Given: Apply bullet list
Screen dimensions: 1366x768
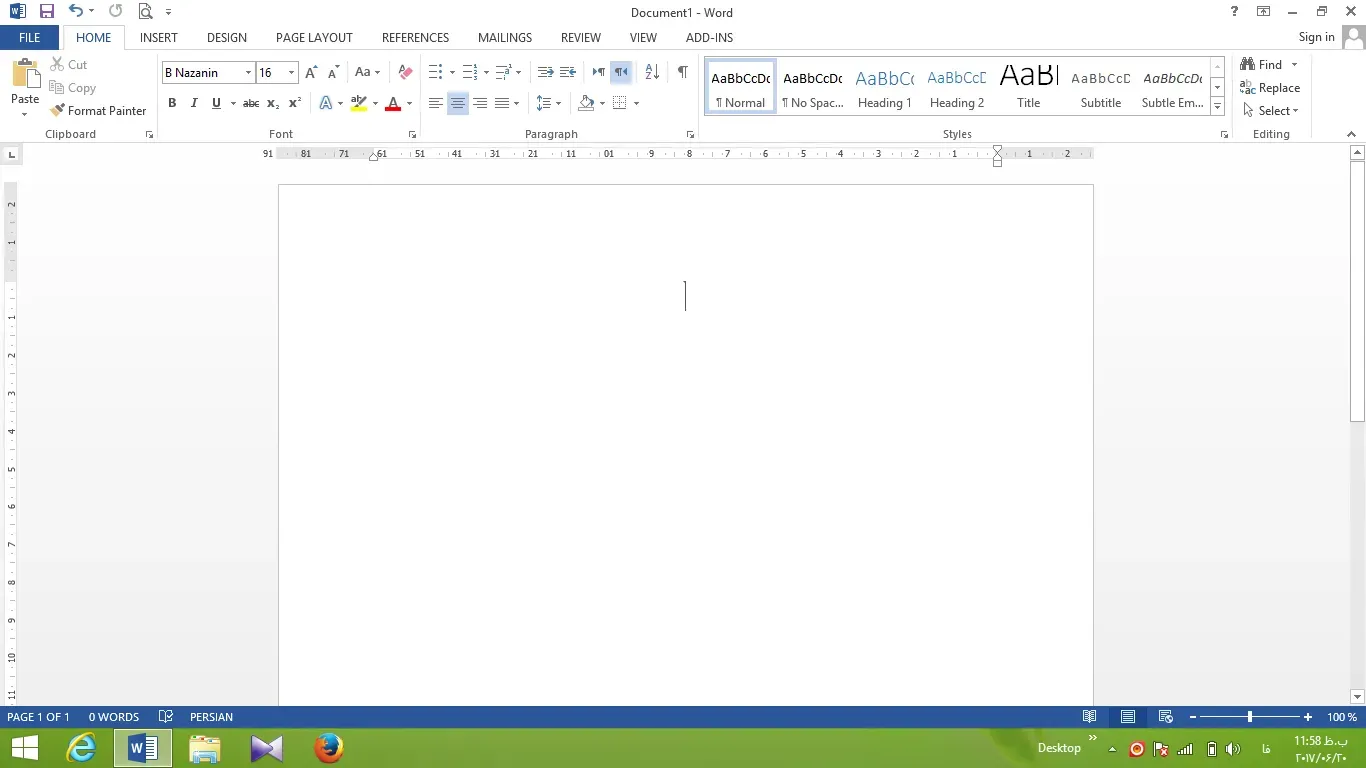Looking at the screenshot, I should pos(436,72).
